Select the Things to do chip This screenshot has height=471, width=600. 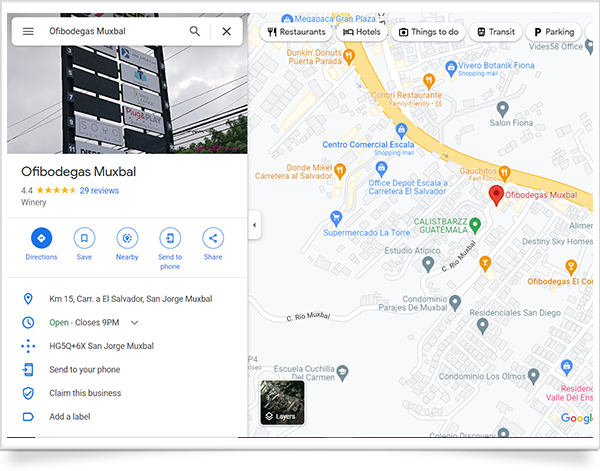(428, 32)
